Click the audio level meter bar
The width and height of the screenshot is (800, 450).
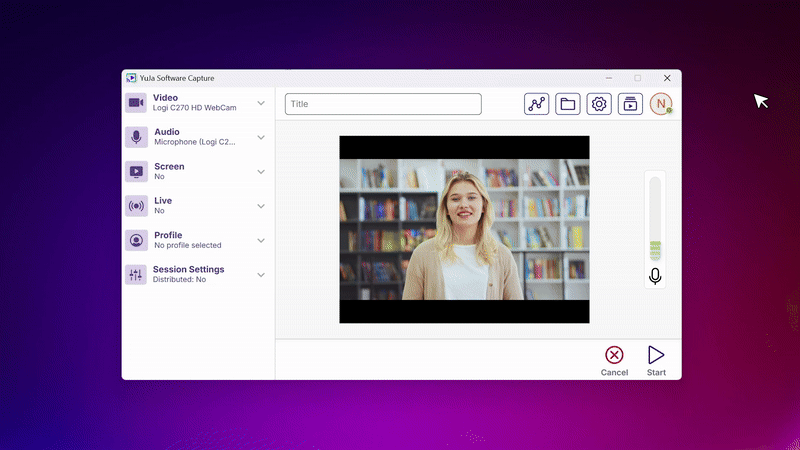coord(655,220)
